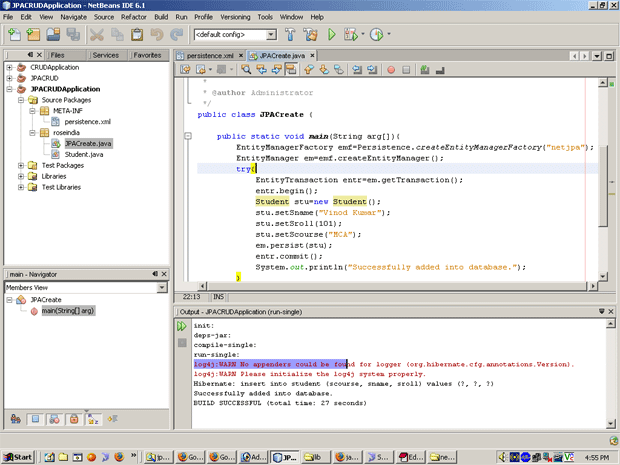Click the Stop square in Output panel
The image size is (620, 465).
[182, 342]
